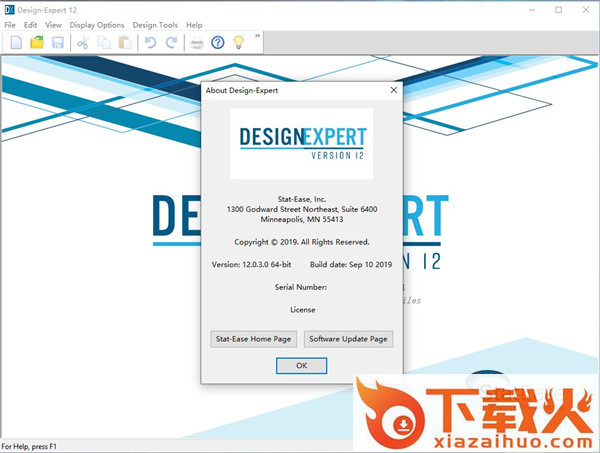Open the View menu
Viewport: 600px width, 453px height.
(x=53, y=25)
